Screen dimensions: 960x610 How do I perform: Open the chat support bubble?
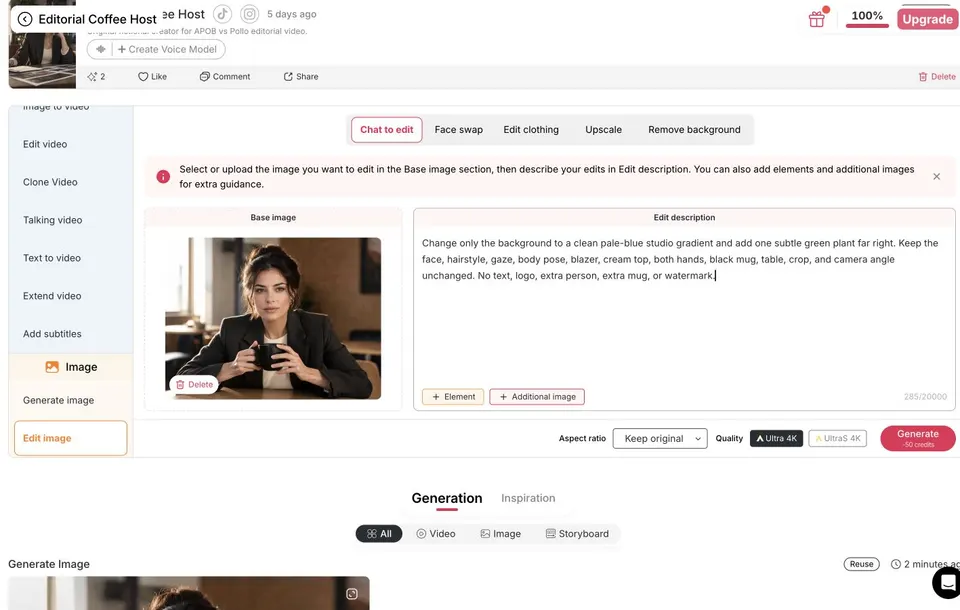pos(947,582)
